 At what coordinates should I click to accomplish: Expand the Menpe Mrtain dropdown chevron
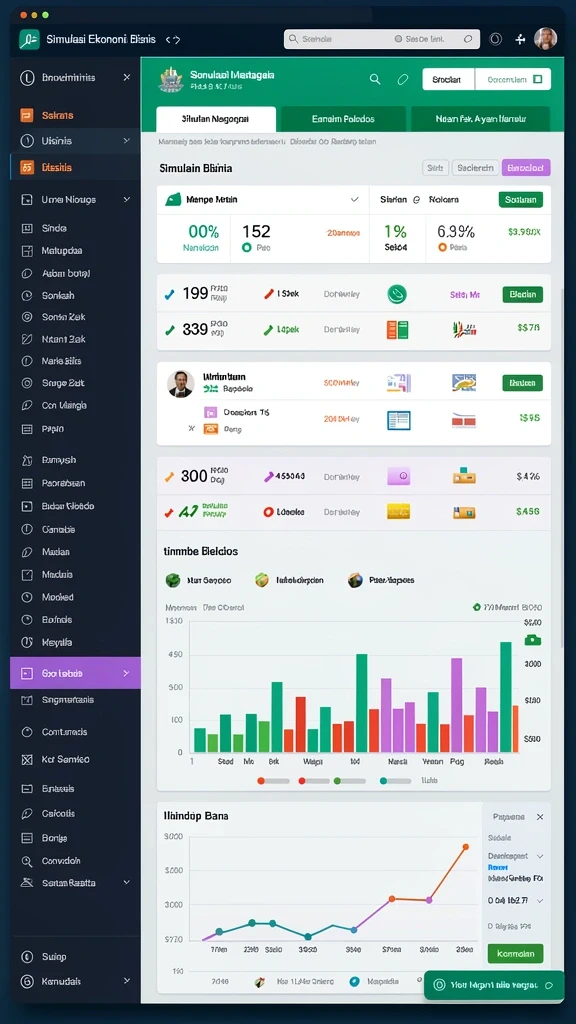coord(355,199)
